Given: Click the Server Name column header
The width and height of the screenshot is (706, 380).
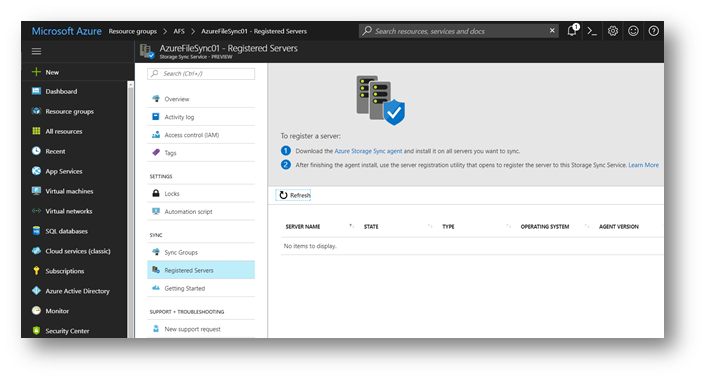Looking at the screenshot, I should (x=303, y=226).
